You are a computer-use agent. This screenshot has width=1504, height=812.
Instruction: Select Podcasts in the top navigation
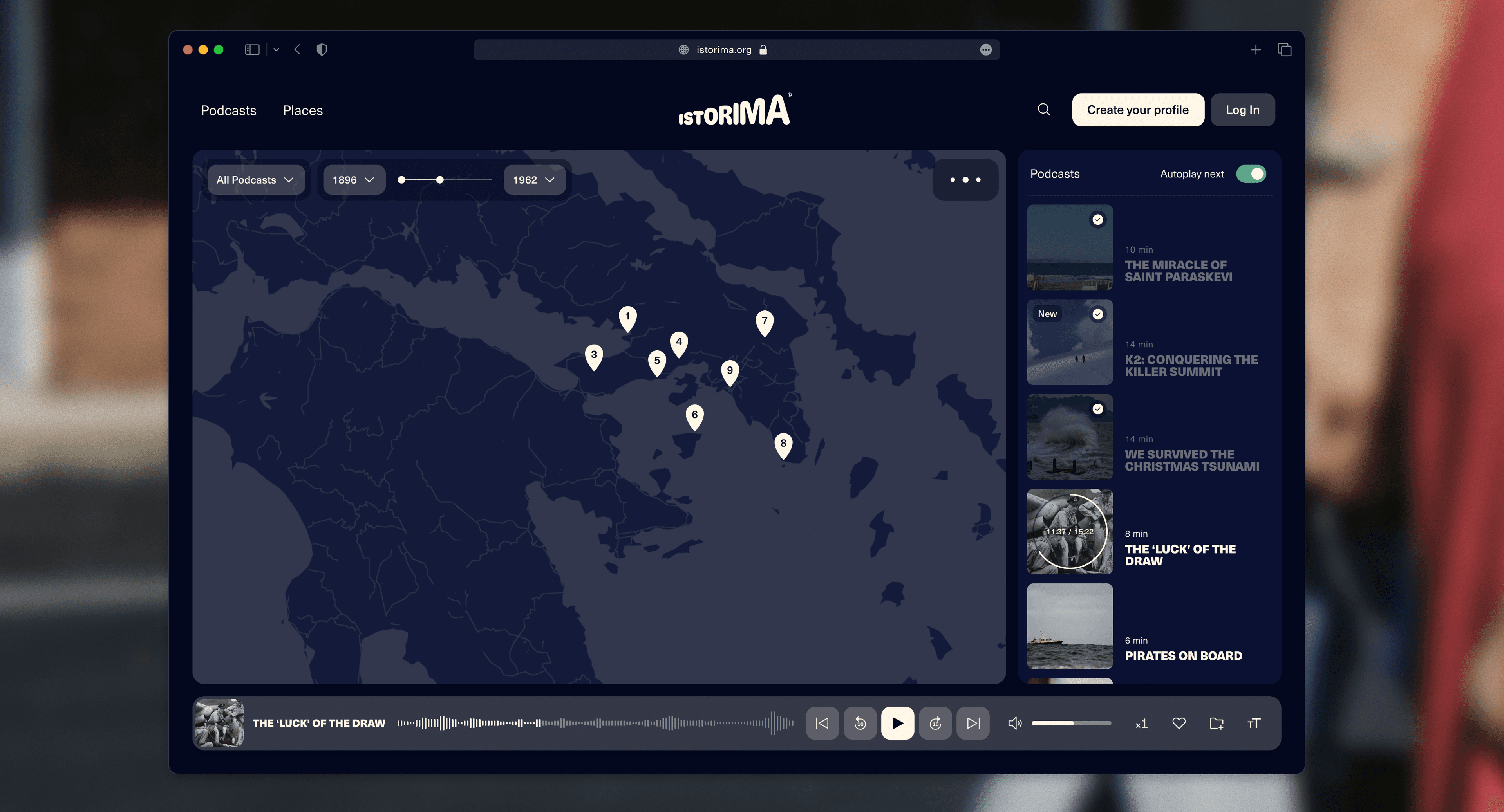click(x=228, y=110)
